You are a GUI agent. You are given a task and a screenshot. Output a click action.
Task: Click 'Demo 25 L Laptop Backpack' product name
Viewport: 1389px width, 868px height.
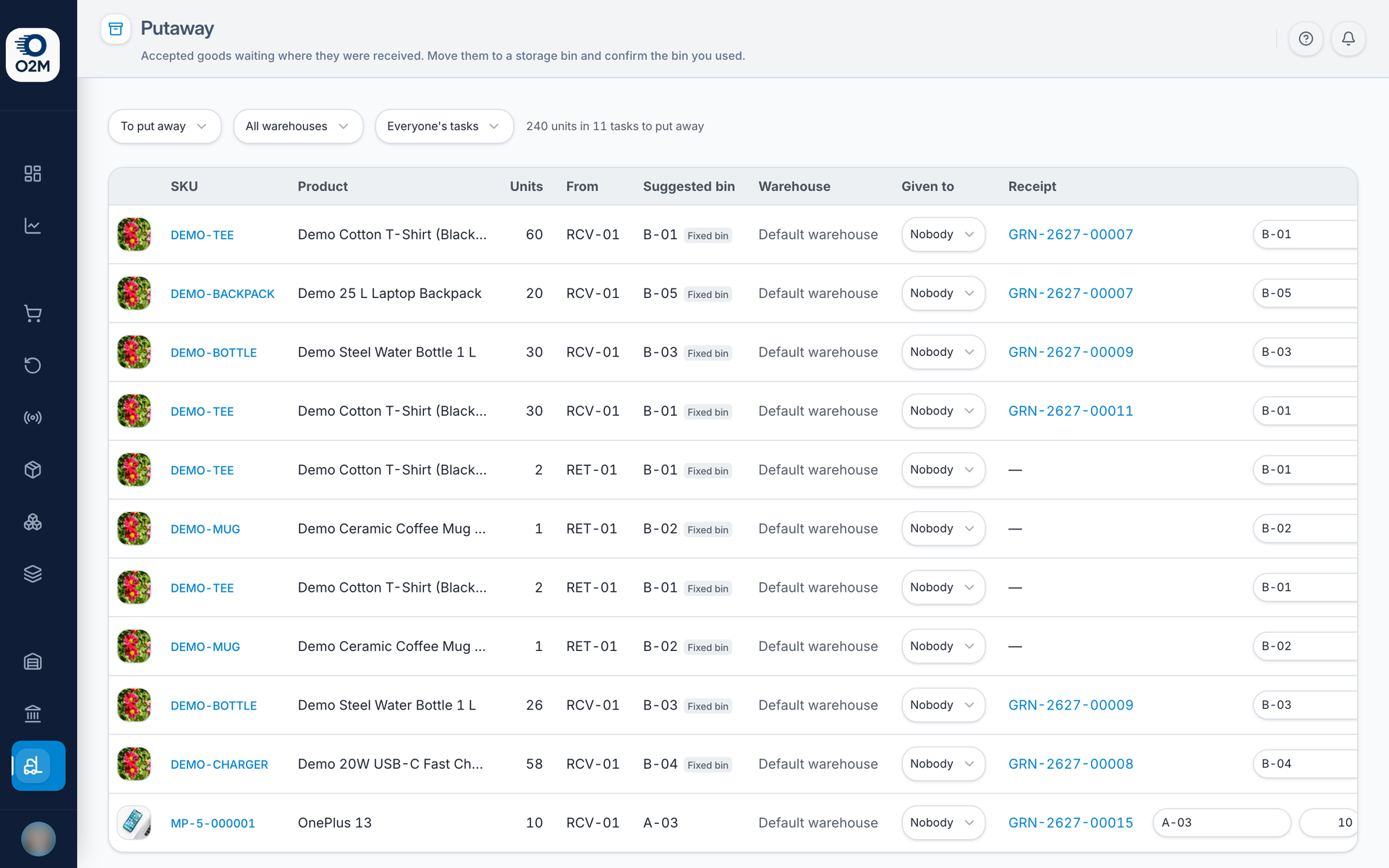[x=389, y=294]
